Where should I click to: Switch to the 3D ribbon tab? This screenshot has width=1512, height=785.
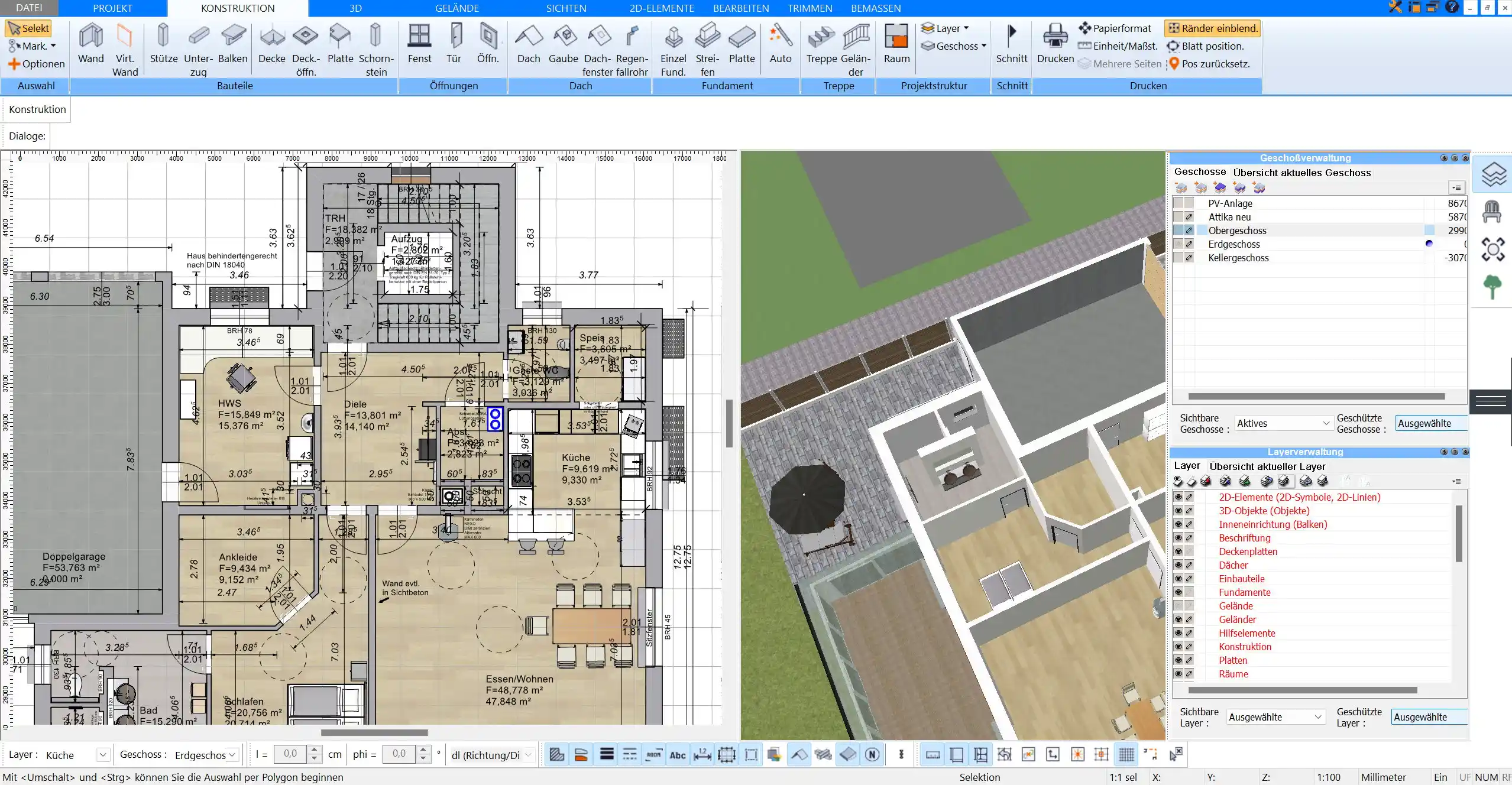pos(355,8)
